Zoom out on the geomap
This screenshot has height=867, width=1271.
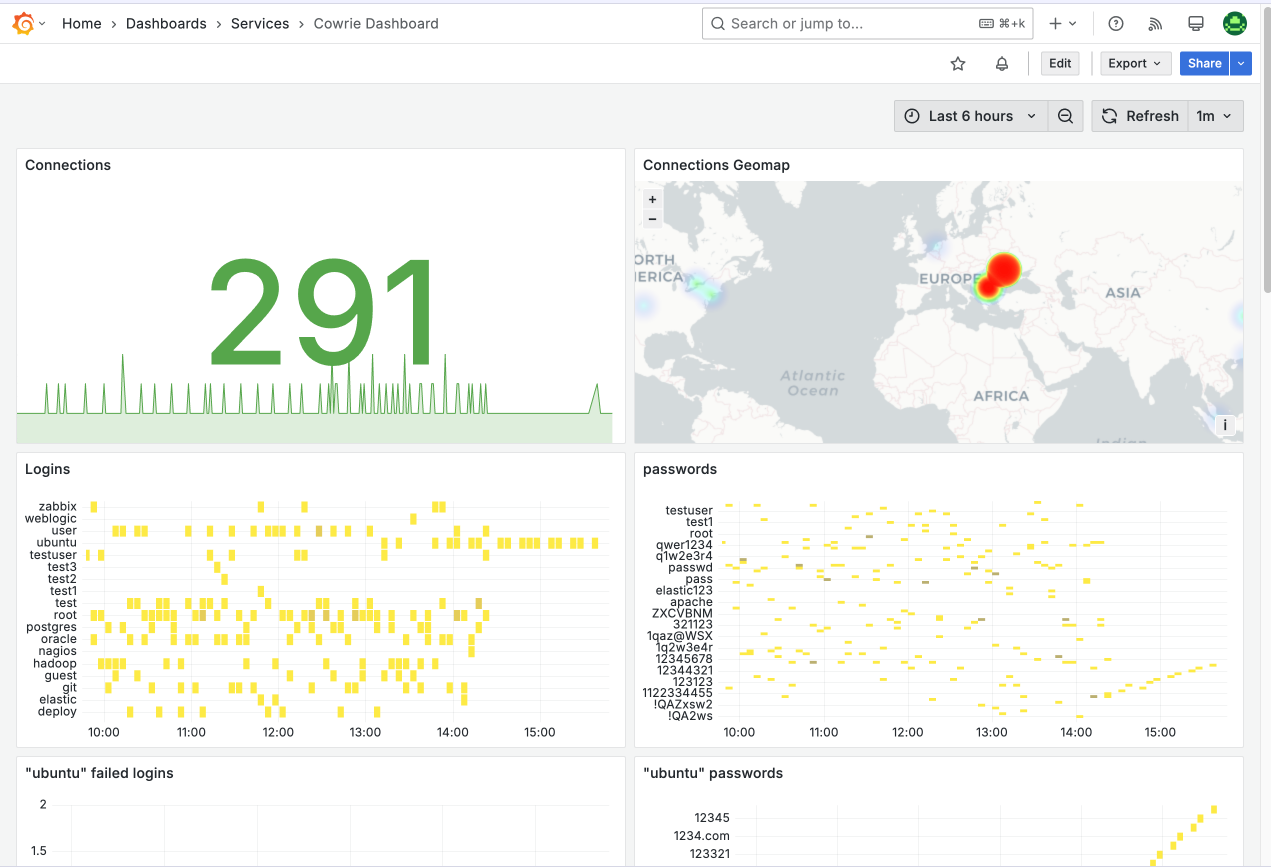point(653,218)
